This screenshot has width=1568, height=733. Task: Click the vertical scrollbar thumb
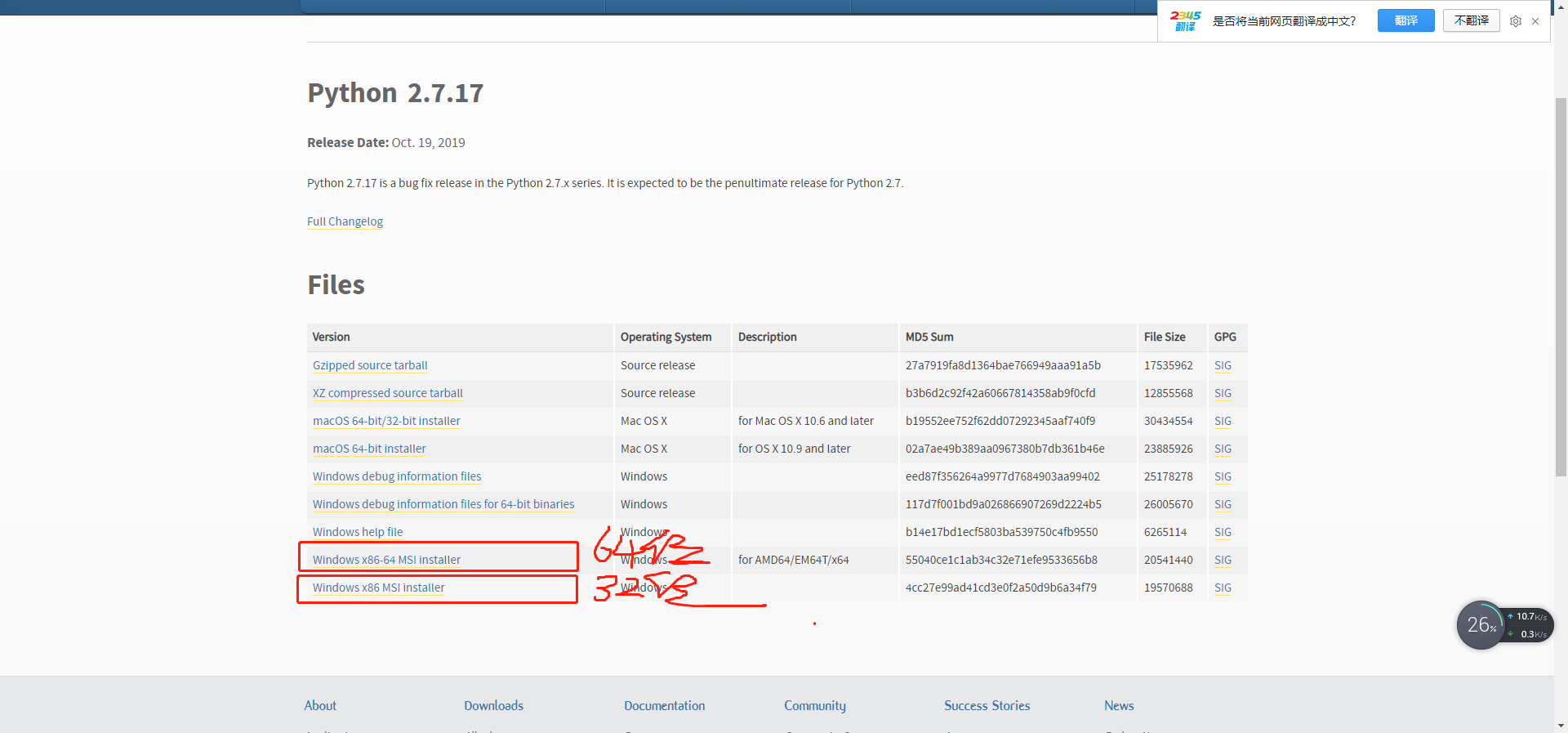(x=1561, y=286)
